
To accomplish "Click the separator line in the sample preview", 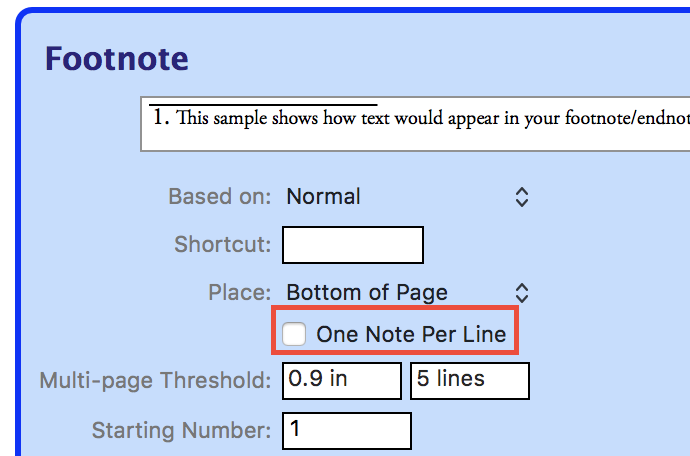I will (x=262, y=104).
